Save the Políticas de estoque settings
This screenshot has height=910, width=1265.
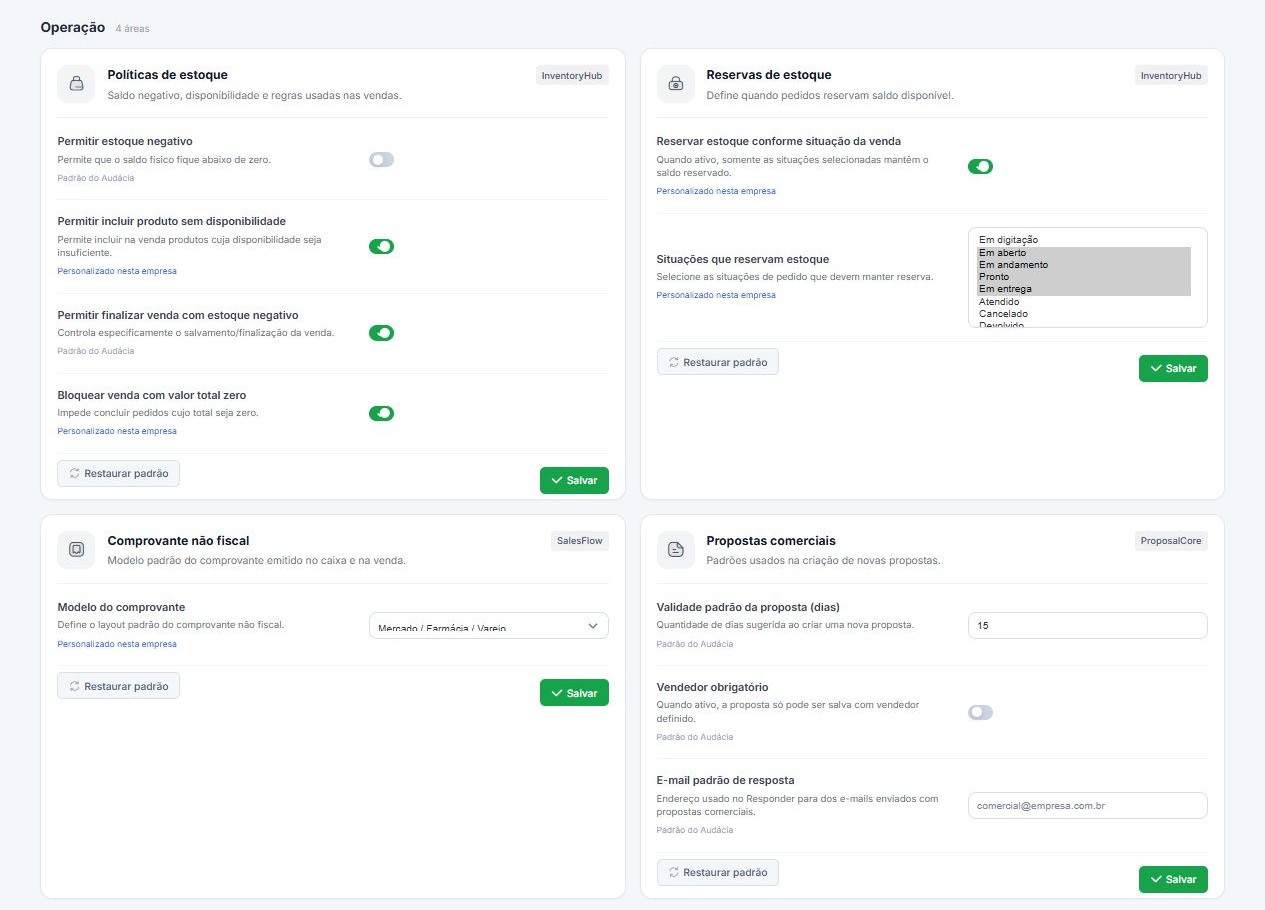coord(574,480)
